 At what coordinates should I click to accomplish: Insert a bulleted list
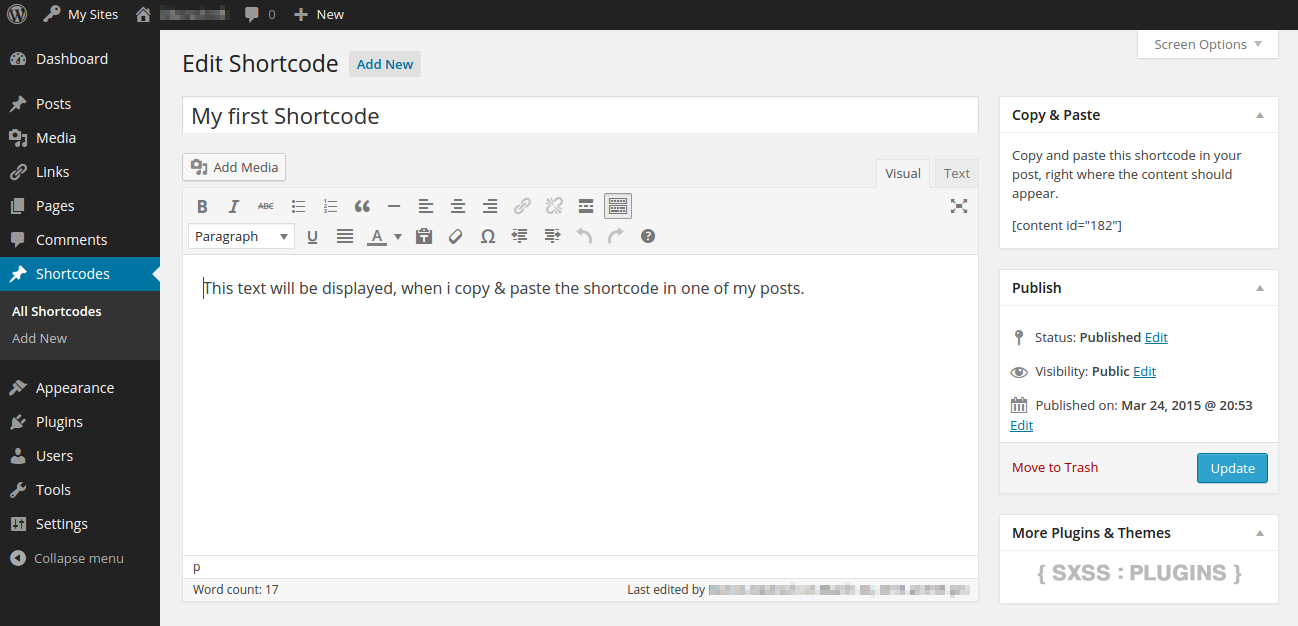click(298, 206)
